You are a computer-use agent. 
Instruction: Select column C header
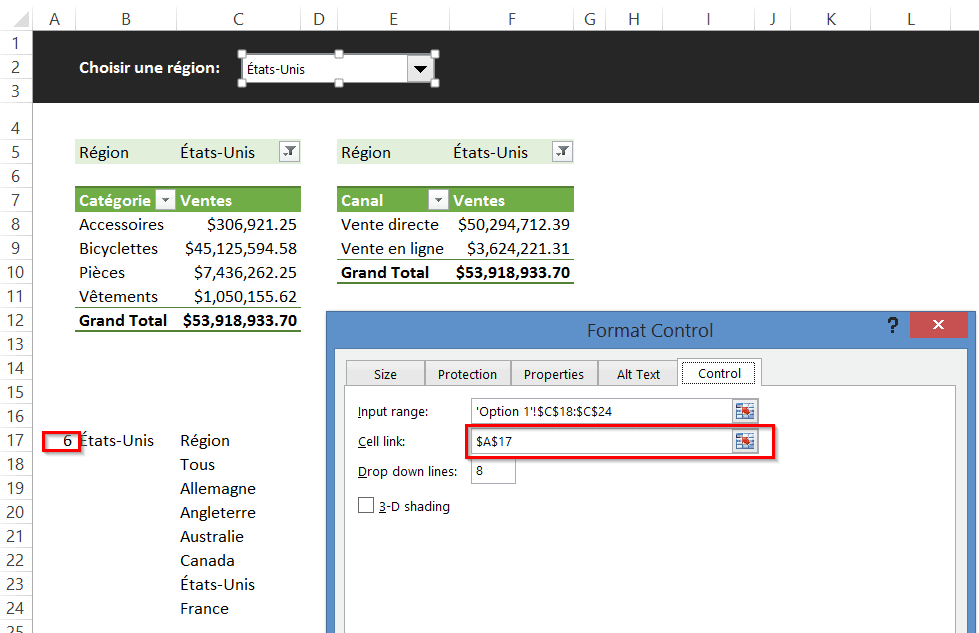(x=238, y=18)
